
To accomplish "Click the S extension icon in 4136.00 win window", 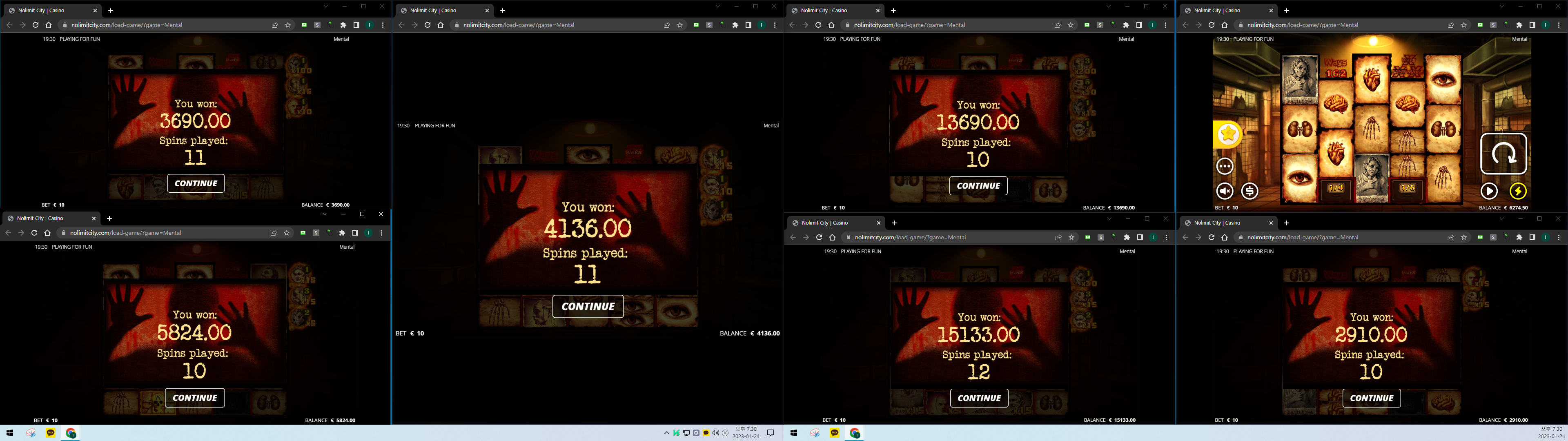I will click(709, 25).
